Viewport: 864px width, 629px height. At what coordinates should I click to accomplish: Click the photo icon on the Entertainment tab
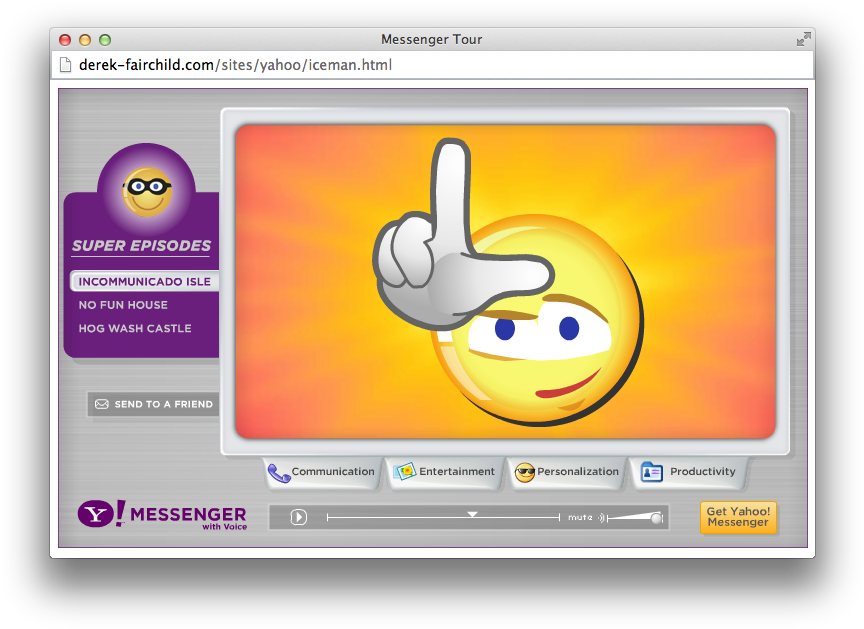405,471
